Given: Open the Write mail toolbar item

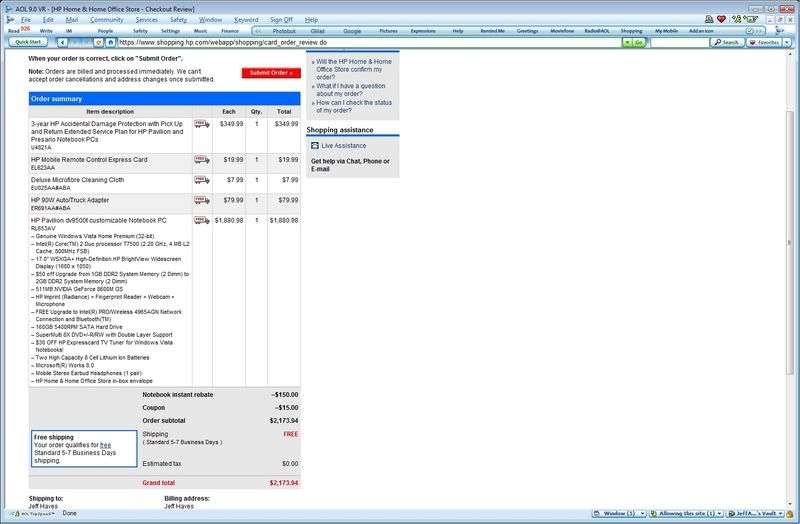Looking at the screenshot, I should click(46, 31).
